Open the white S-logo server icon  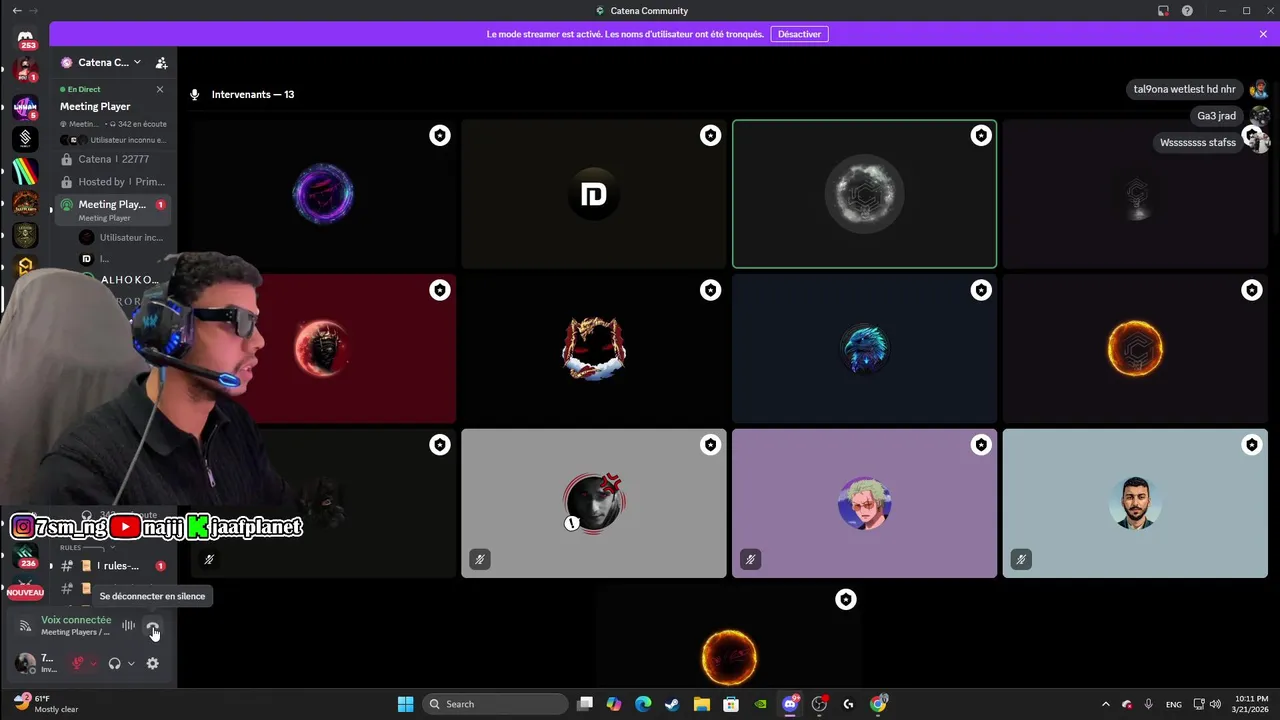[x=25, y=138]
